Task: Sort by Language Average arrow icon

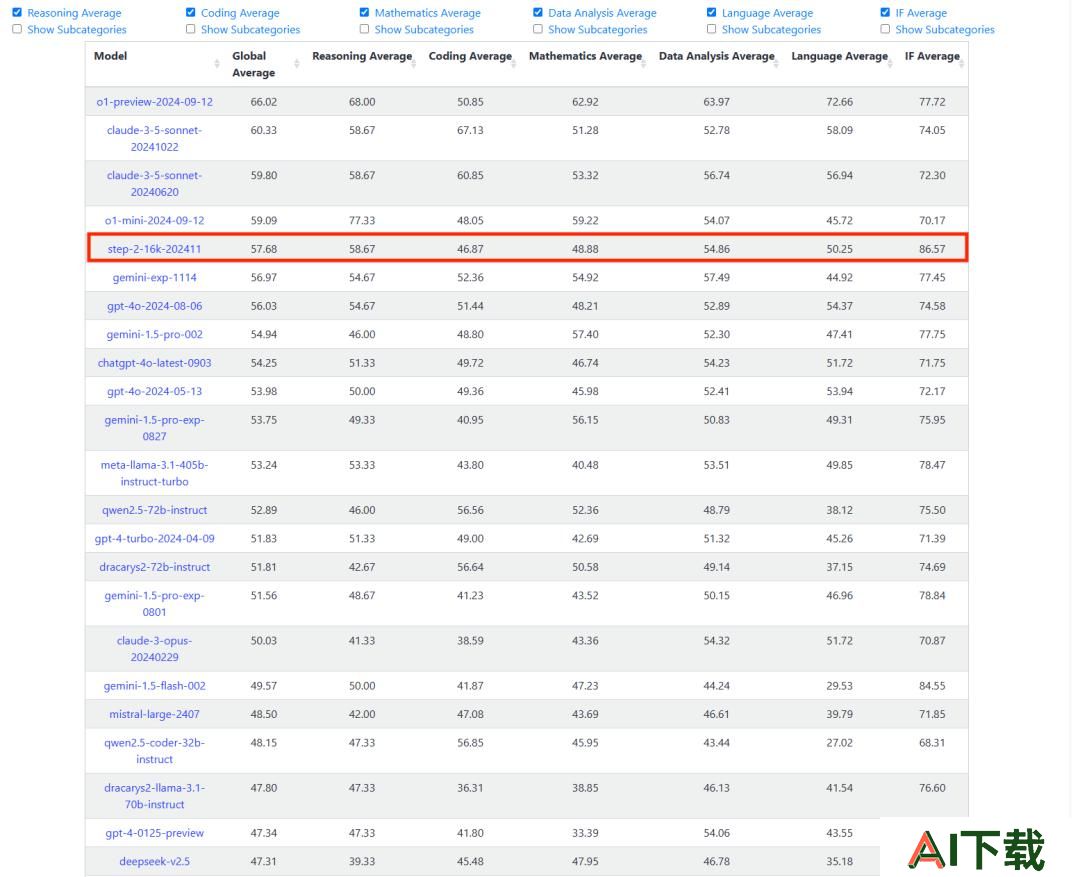Action: [890, 63]
